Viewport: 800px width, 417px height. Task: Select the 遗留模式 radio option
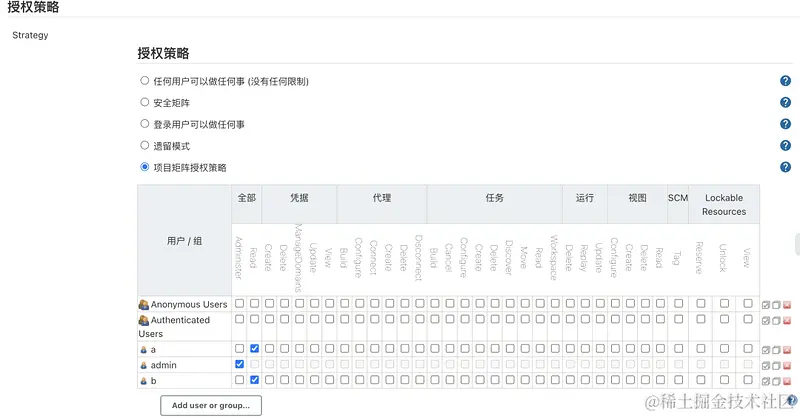tap(144, 145)
